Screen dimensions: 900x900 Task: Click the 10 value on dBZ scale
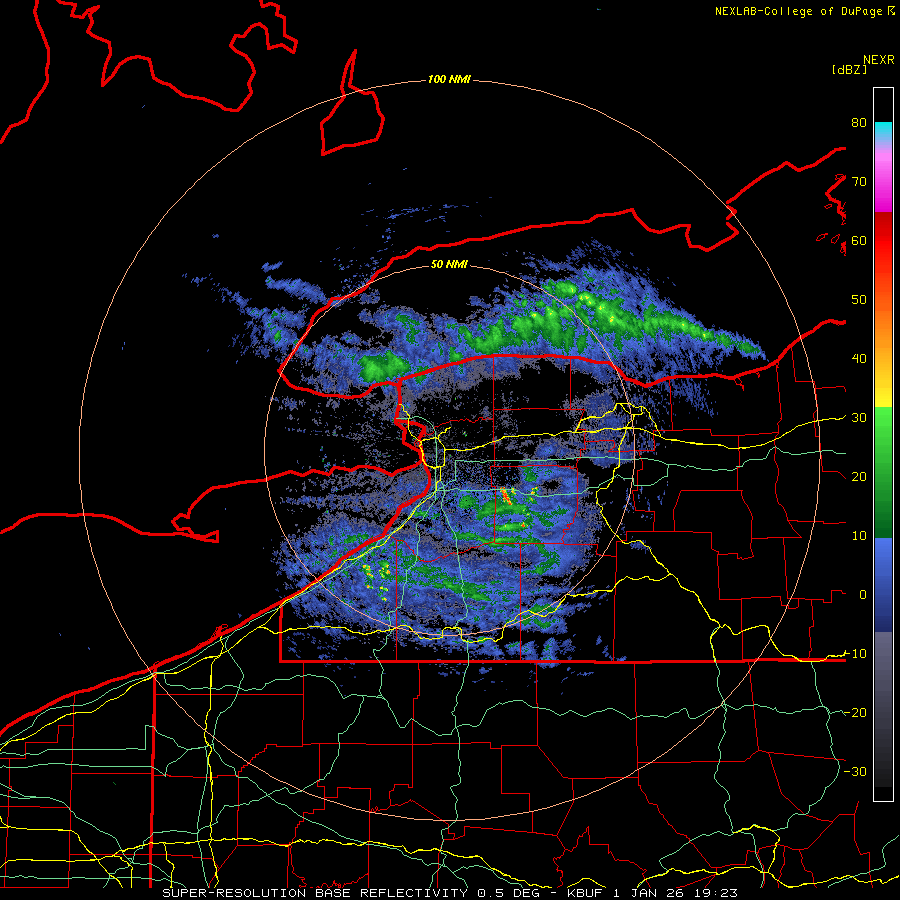859,536
